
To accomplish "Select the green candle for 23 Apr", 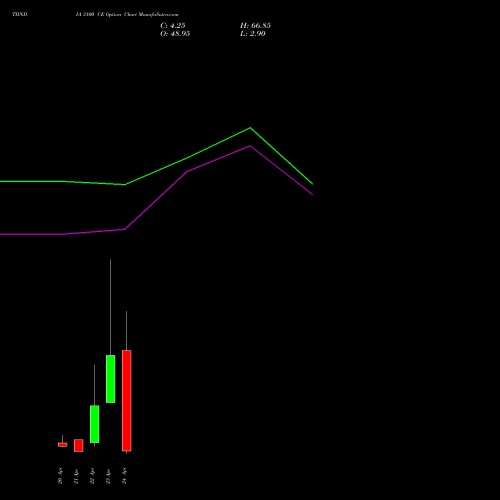I will (111, 379).
